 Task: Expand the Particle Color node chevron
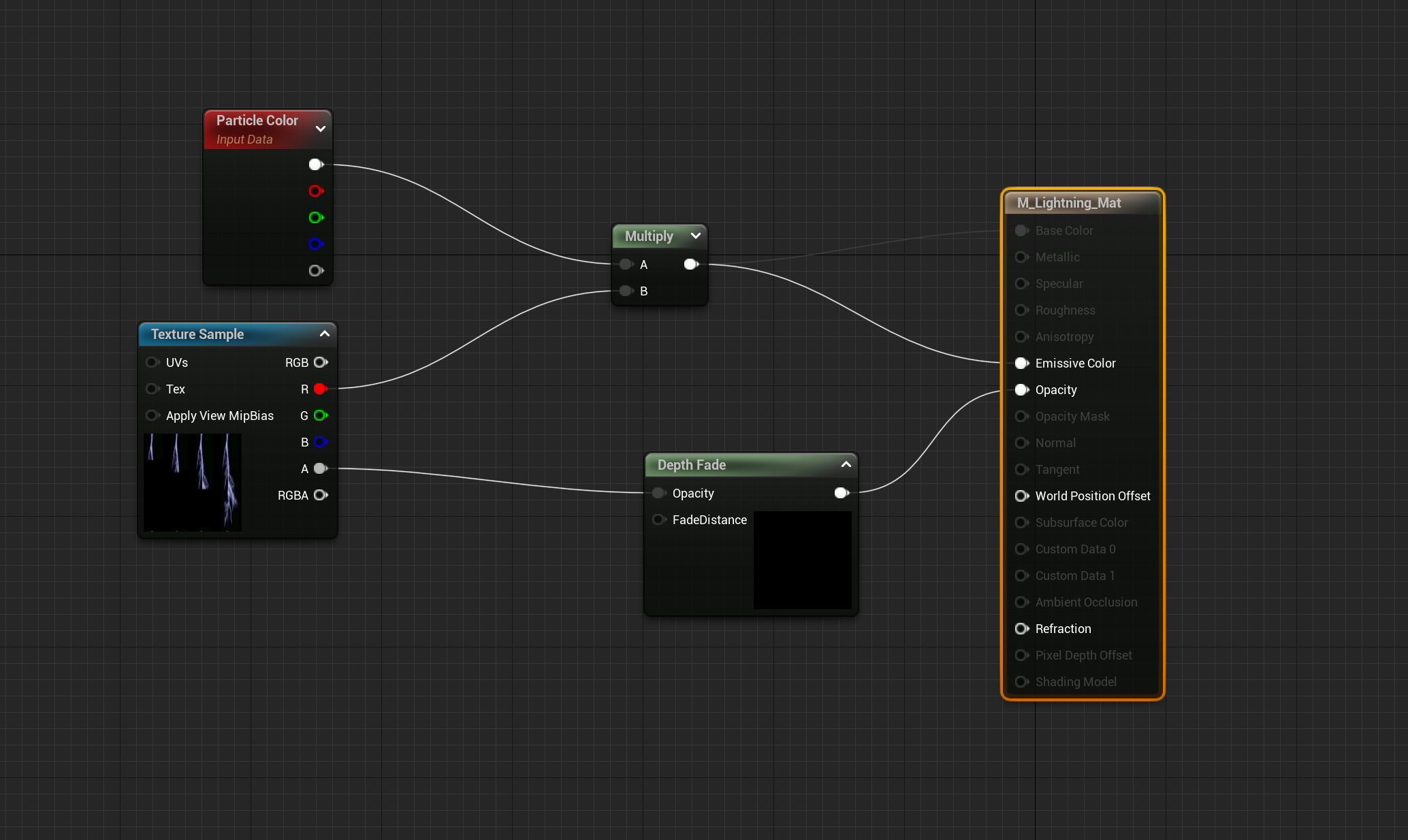(321, 129)
